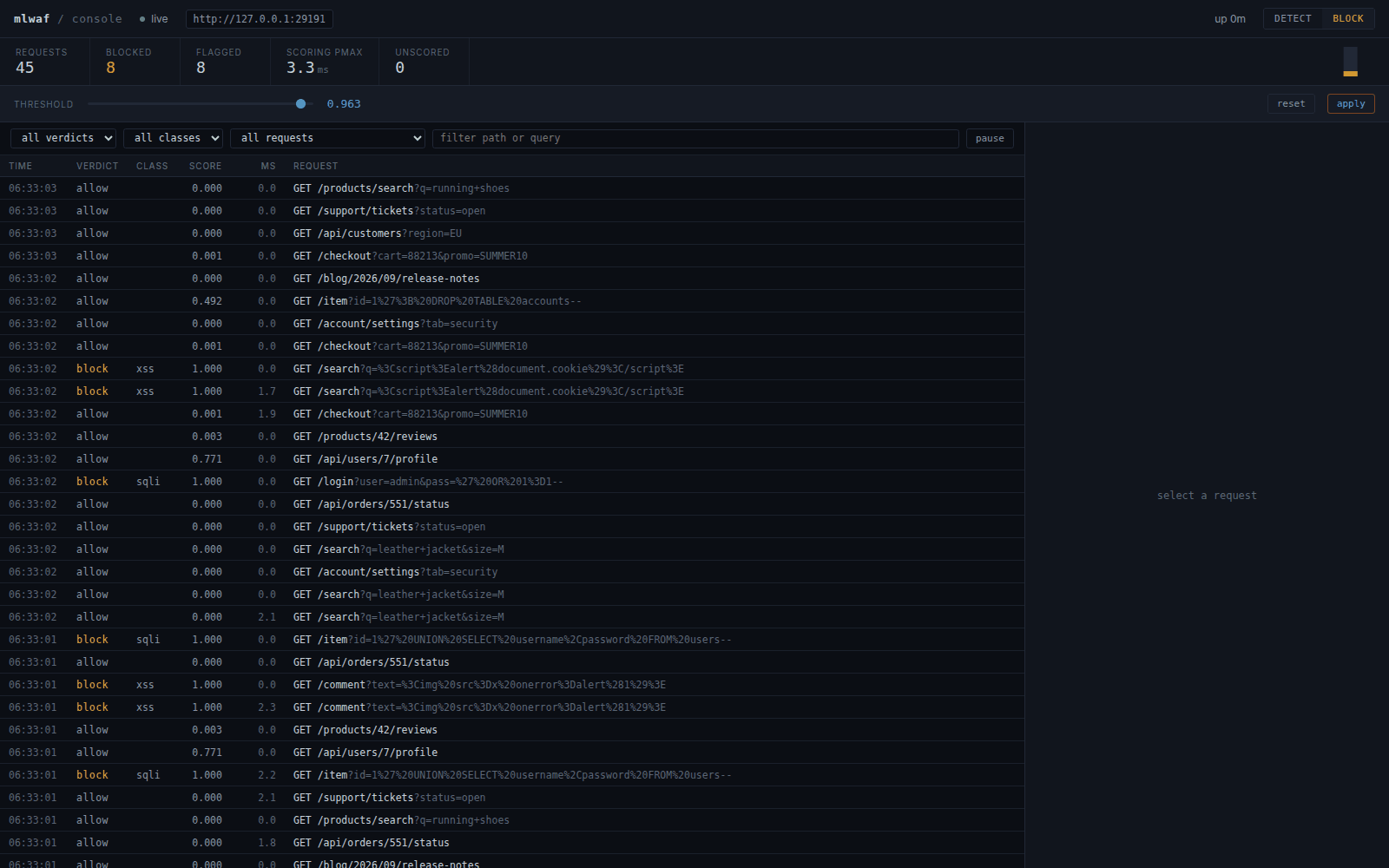
Task: Switch WAF mode to BLOCK
Action: pyautogui.click(x=1348, y=19)
